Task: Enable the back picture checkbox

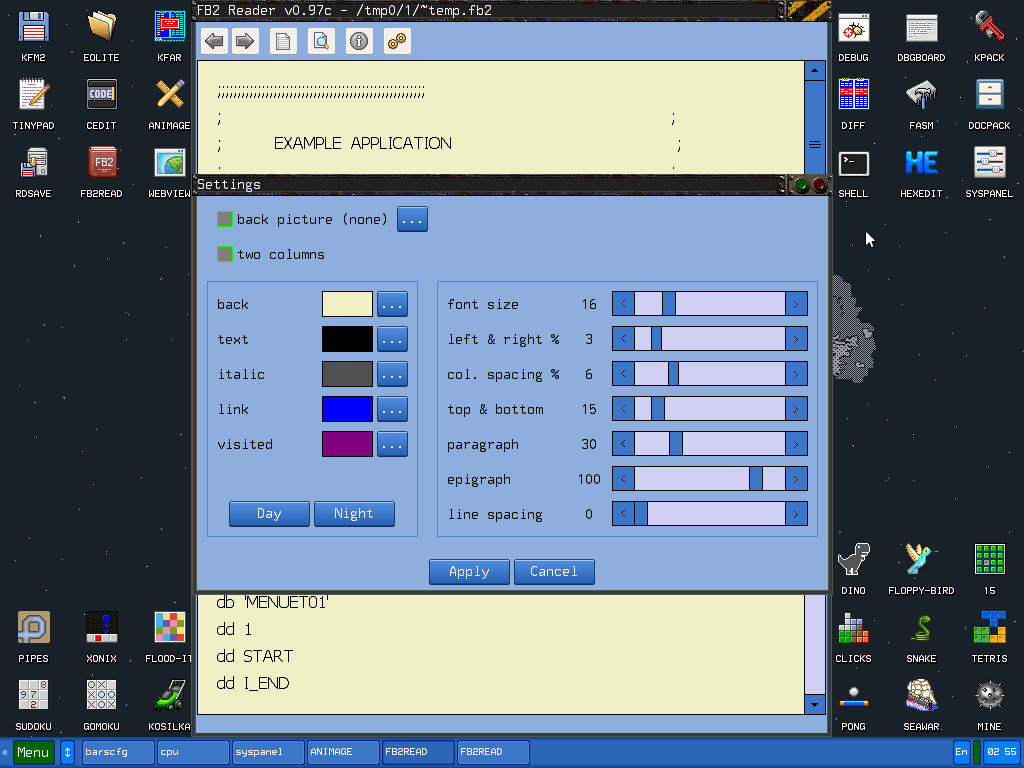Action: 224,219
